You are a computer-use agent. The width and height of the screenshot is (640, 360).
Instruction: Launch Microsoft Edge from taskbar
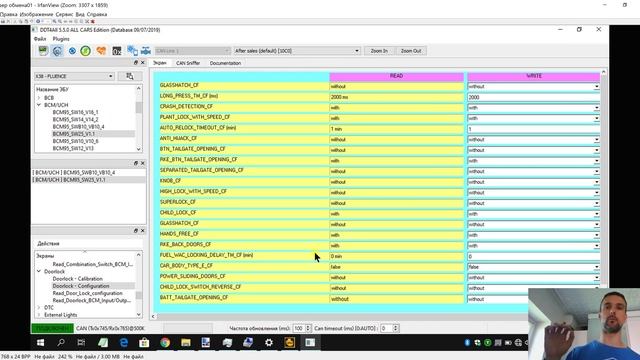(x=124, y=342)
